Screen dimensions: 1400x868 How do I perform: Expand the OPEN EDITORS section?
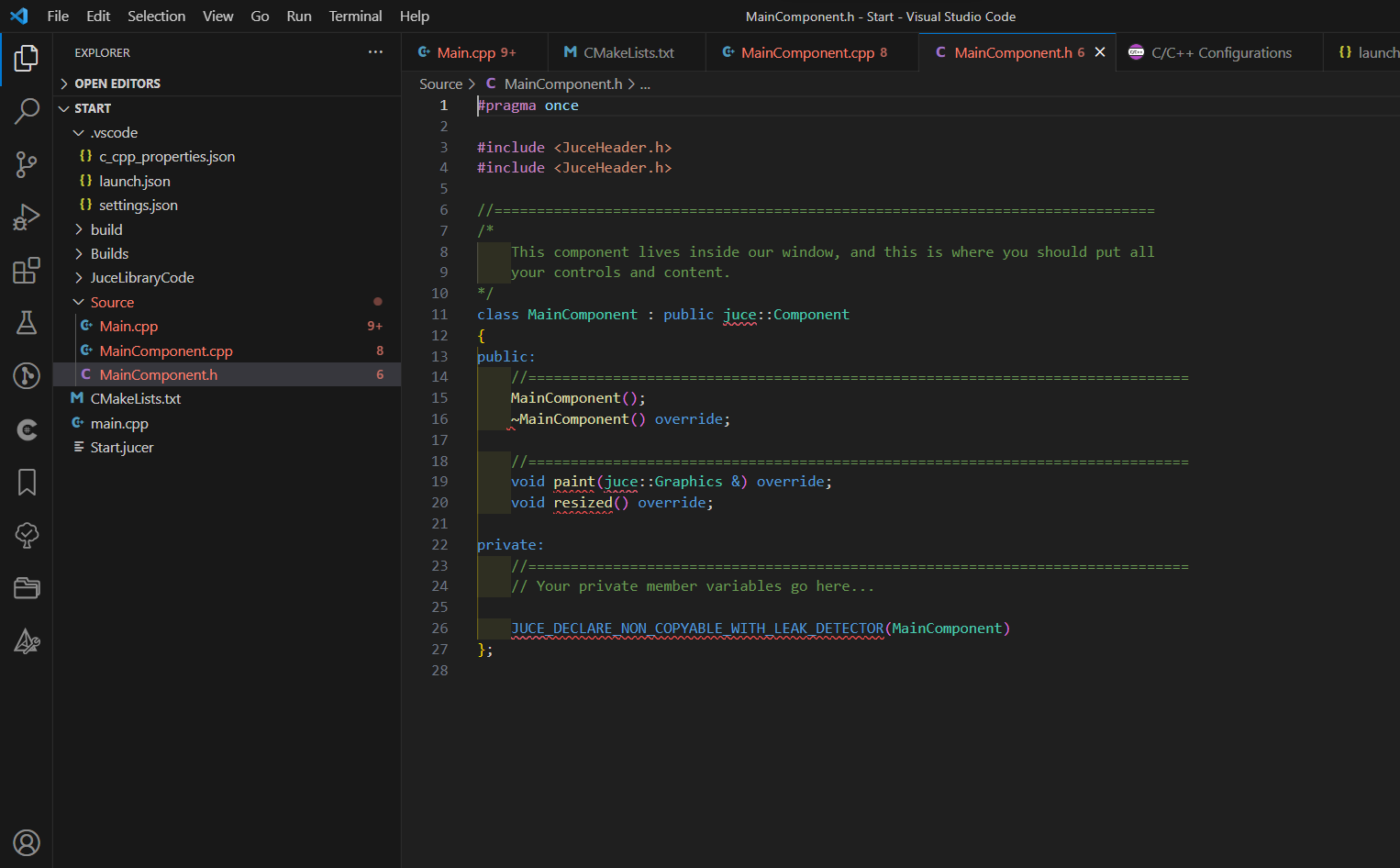(x=117, y=83)
